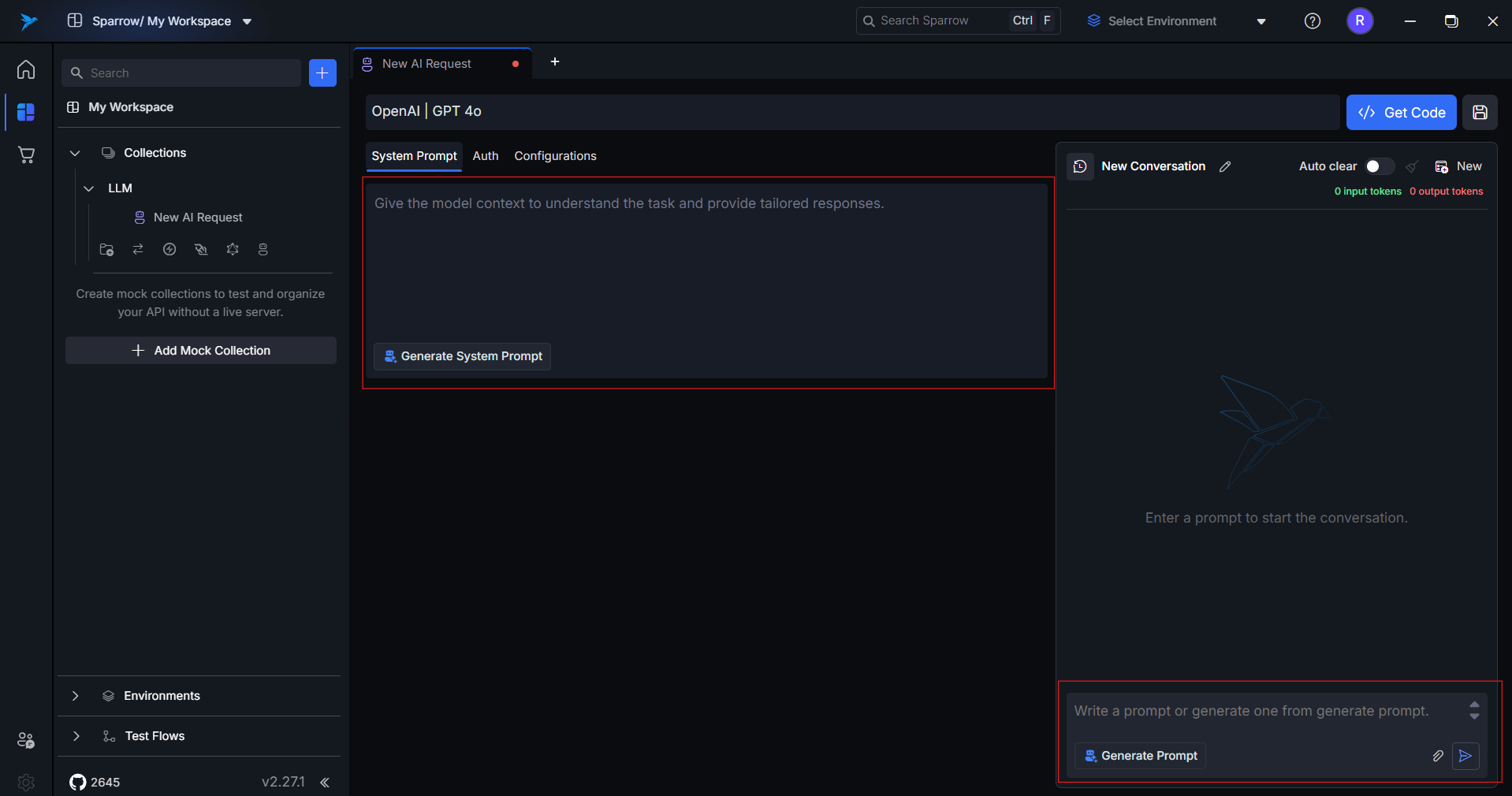Open conversation history icon
Image resolution: width=1512 pixels, height=796 pixels.
1080,166
